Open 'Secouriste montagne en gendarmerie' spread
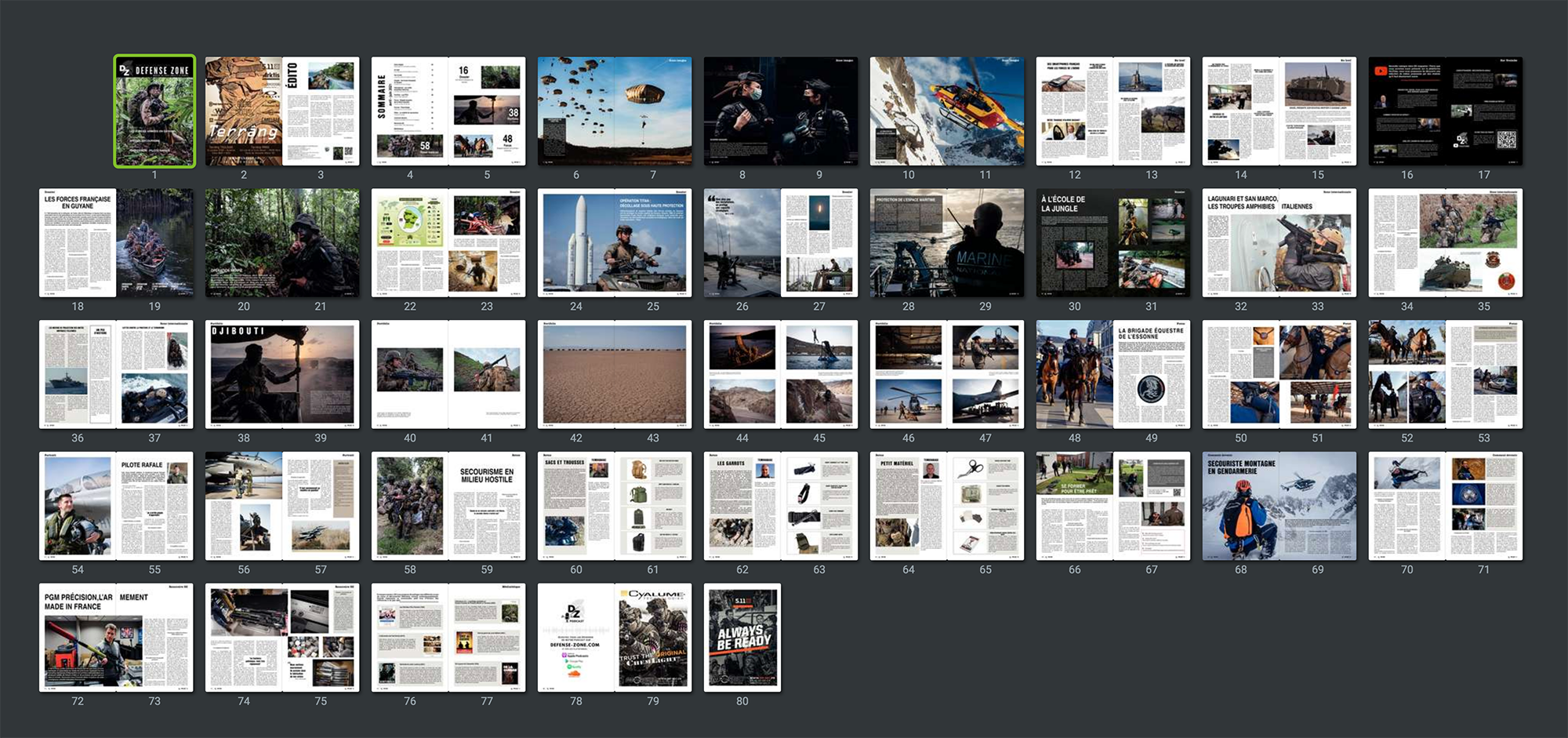The image size is (1568, 738). pyautogui.click(x=1279, y=507)
